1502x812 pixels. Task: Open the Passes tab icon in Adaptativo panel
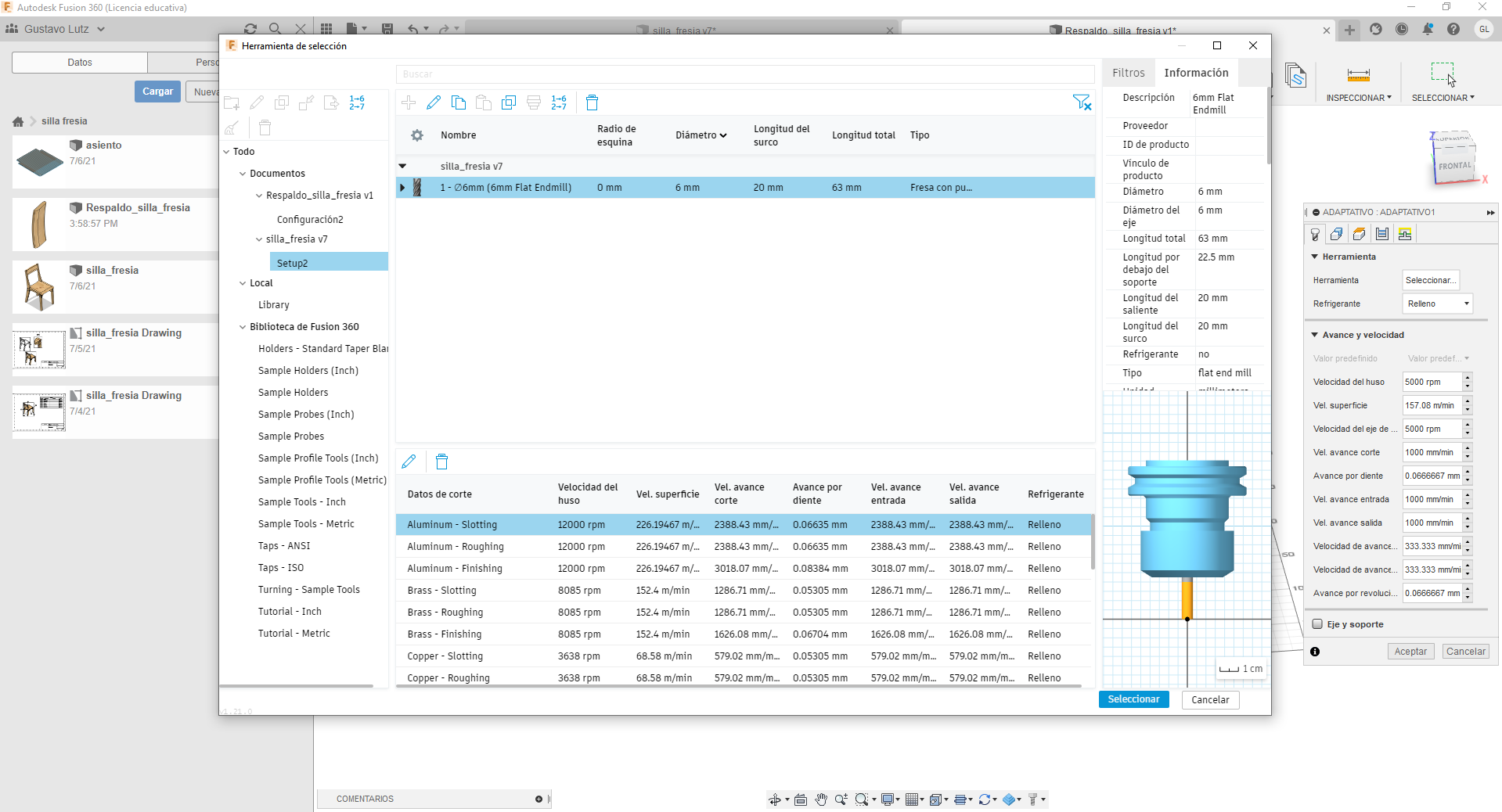click(x=1382, y=234)
